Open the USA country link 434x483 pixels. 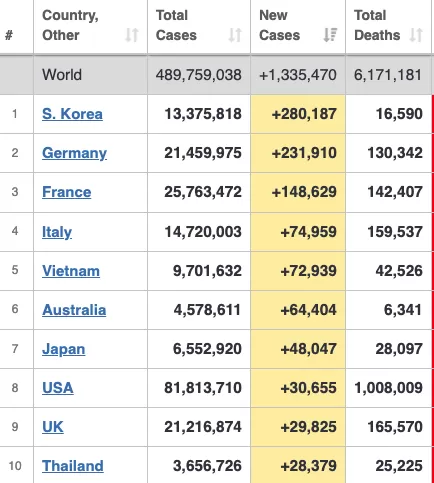[x=58, y=388]
